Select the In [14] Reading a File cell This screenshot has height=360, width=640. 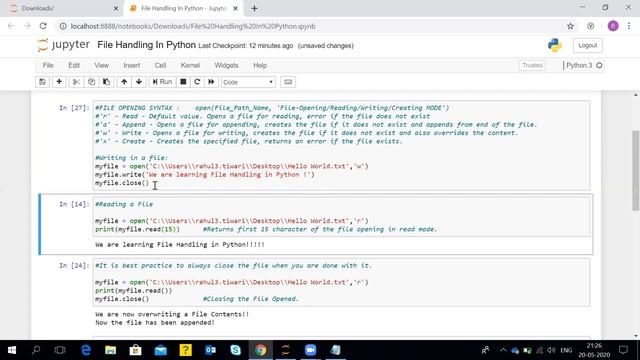pos(341,217)
